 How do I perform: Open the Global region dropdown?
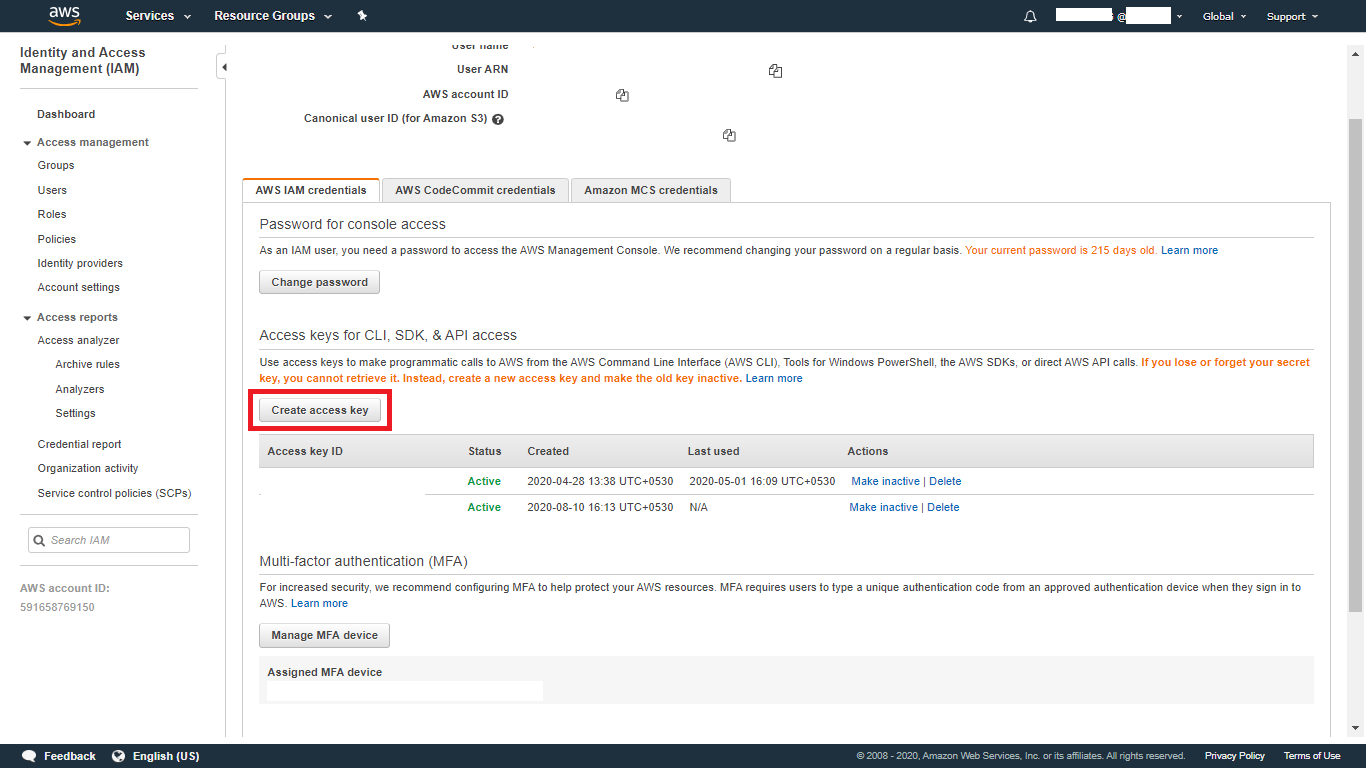point(1225,16)
